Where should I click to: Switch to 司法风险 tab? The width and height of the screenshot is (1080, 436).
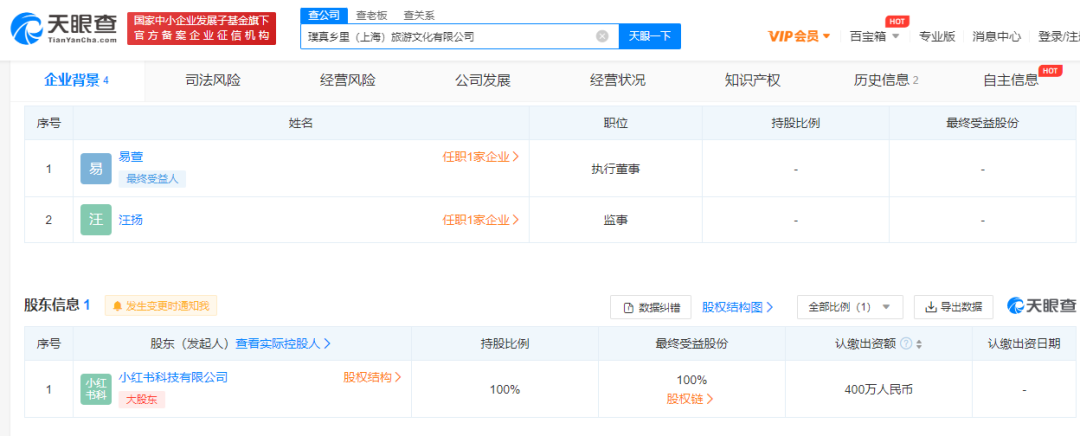[213, 81]
